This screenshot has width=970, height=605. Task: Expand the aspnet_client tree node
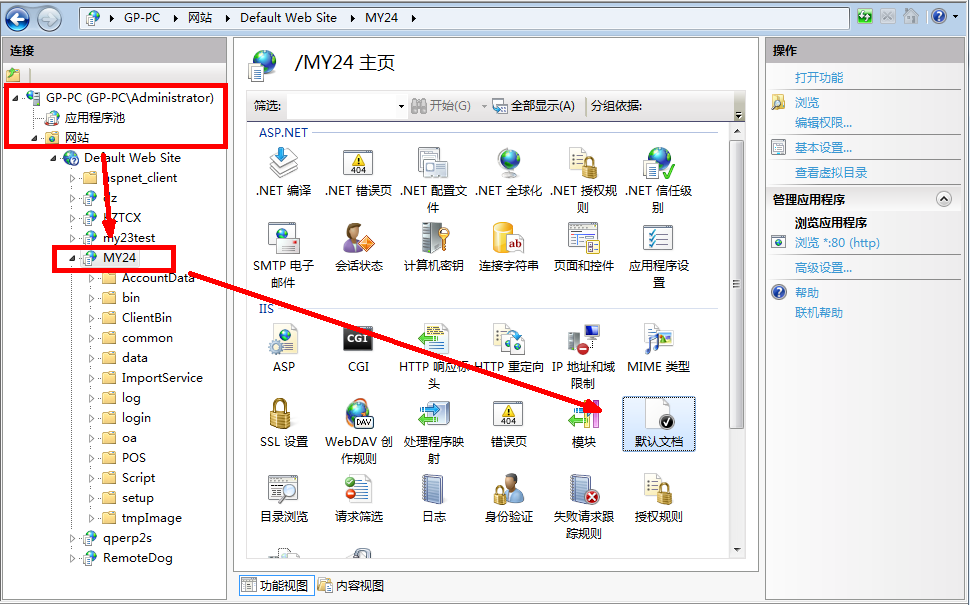72,178
